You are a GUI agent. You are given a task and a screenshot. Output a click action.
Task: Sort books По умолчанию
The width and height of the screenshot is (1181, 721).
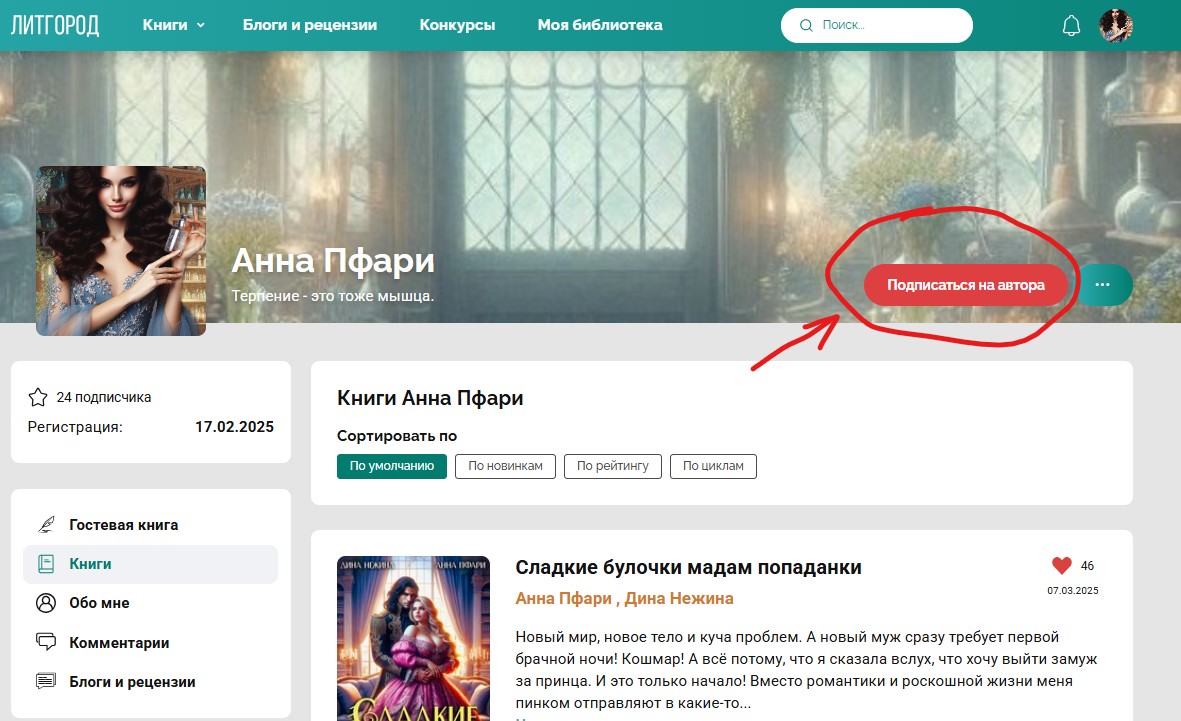(392, 466)
